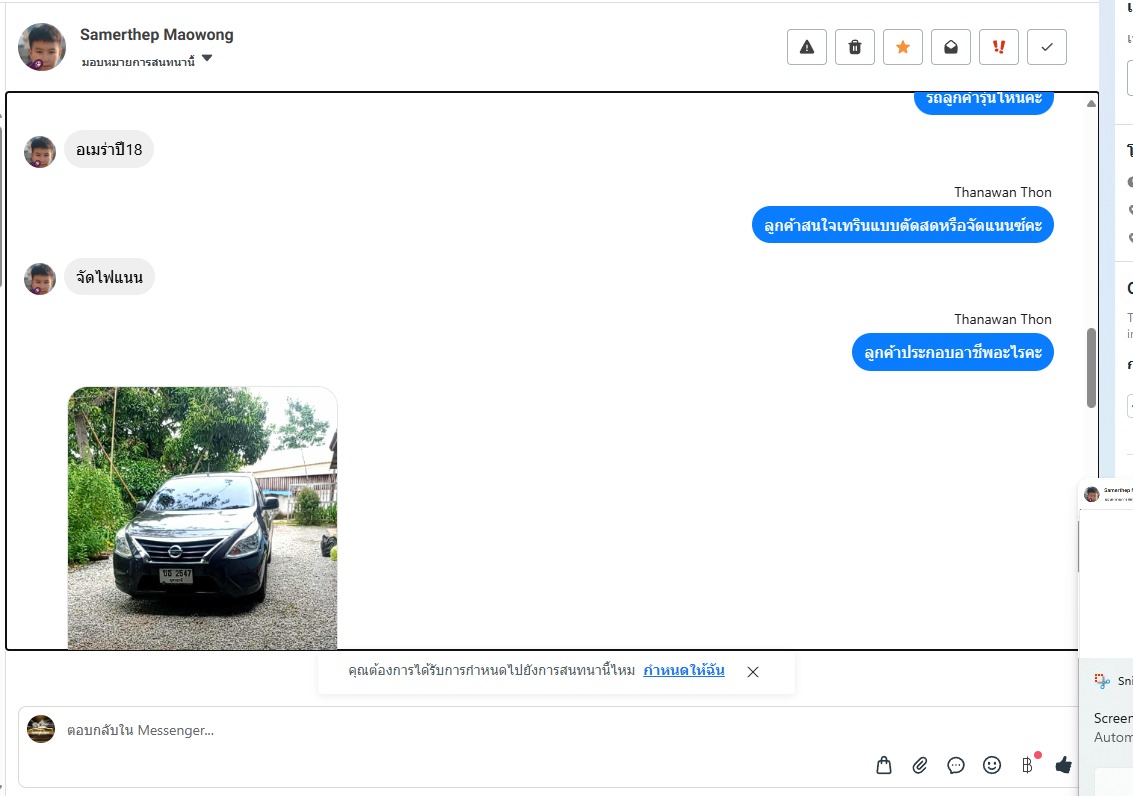Star this conversation as follow up
The image size is (1133, 796).
(x=902, y=48)
